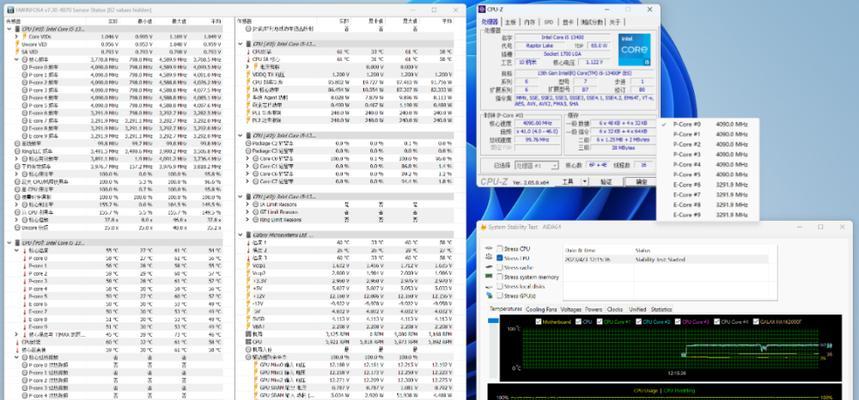The height and width of the screenshot is (400, 859).
Task: Click the lightning icon of VDDQ TX voltage row
Action: [x=248, y=74]
